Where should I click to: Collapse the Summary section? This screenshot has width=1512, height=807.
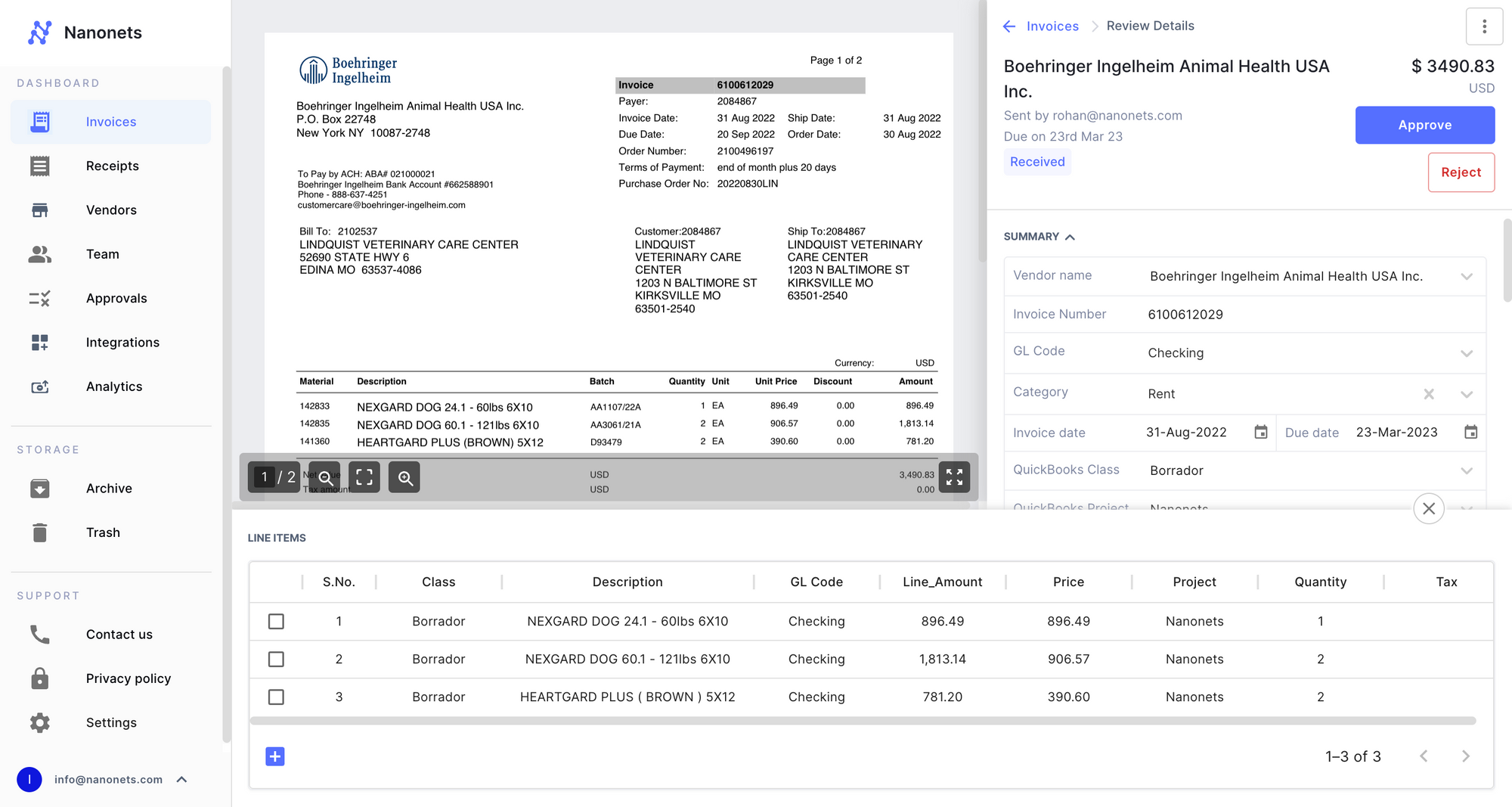(x=1070, y=236)
